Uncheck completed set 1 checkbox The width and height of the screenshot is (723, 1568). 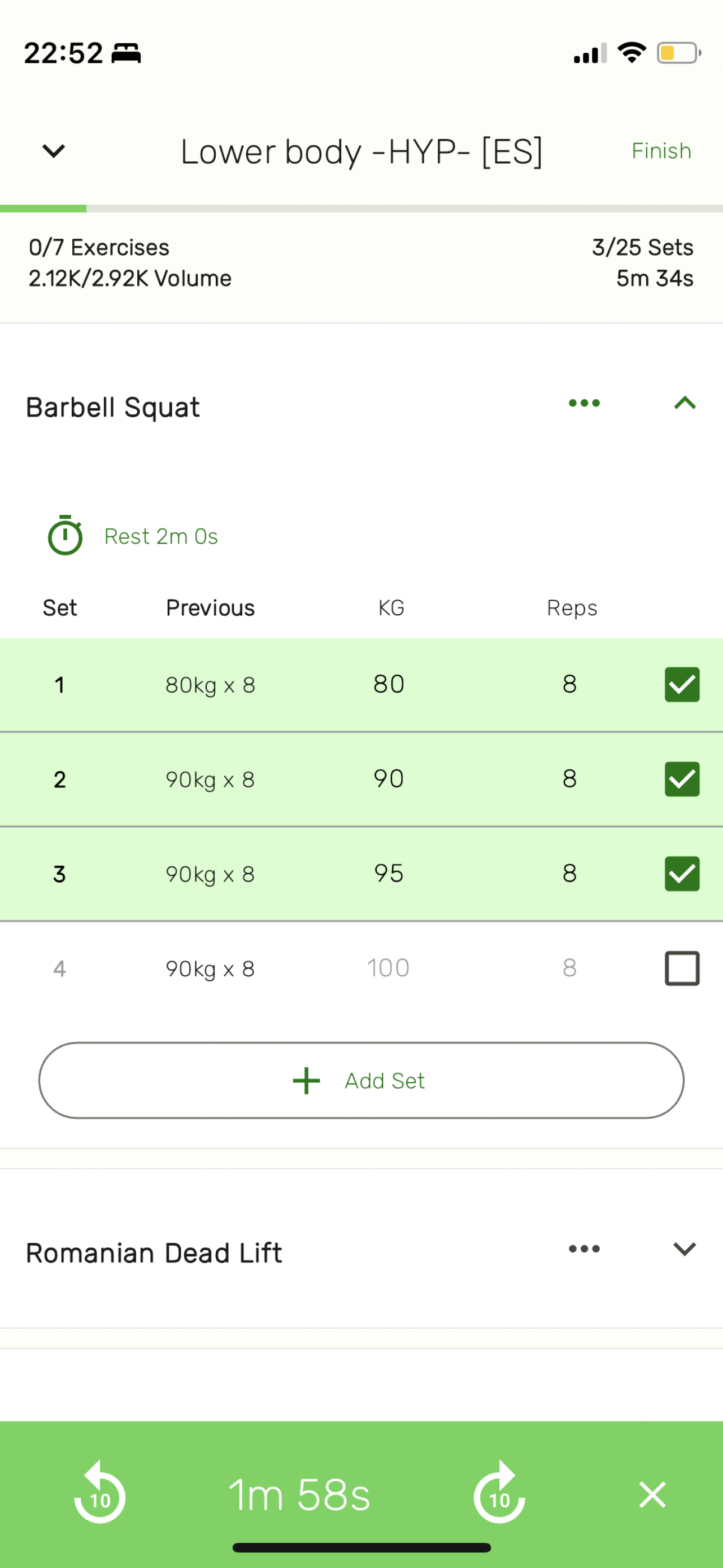(x=682, y=684)
